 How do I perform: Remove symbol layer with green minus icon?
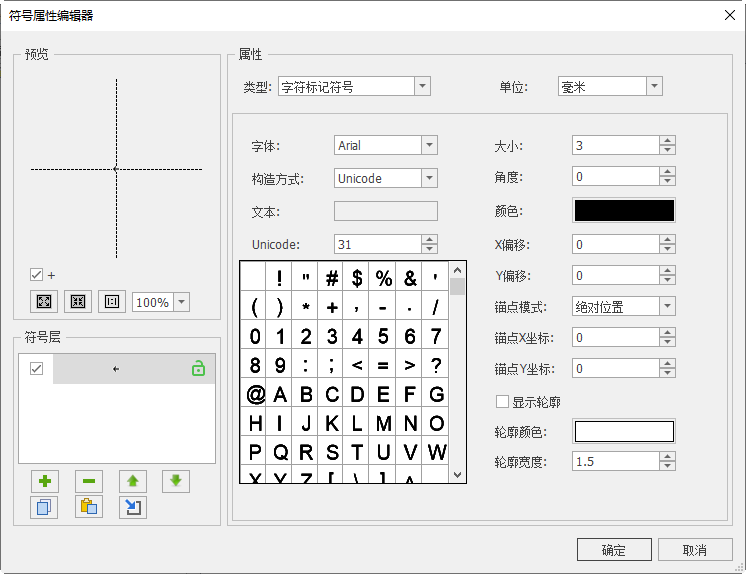pos(88,481)
